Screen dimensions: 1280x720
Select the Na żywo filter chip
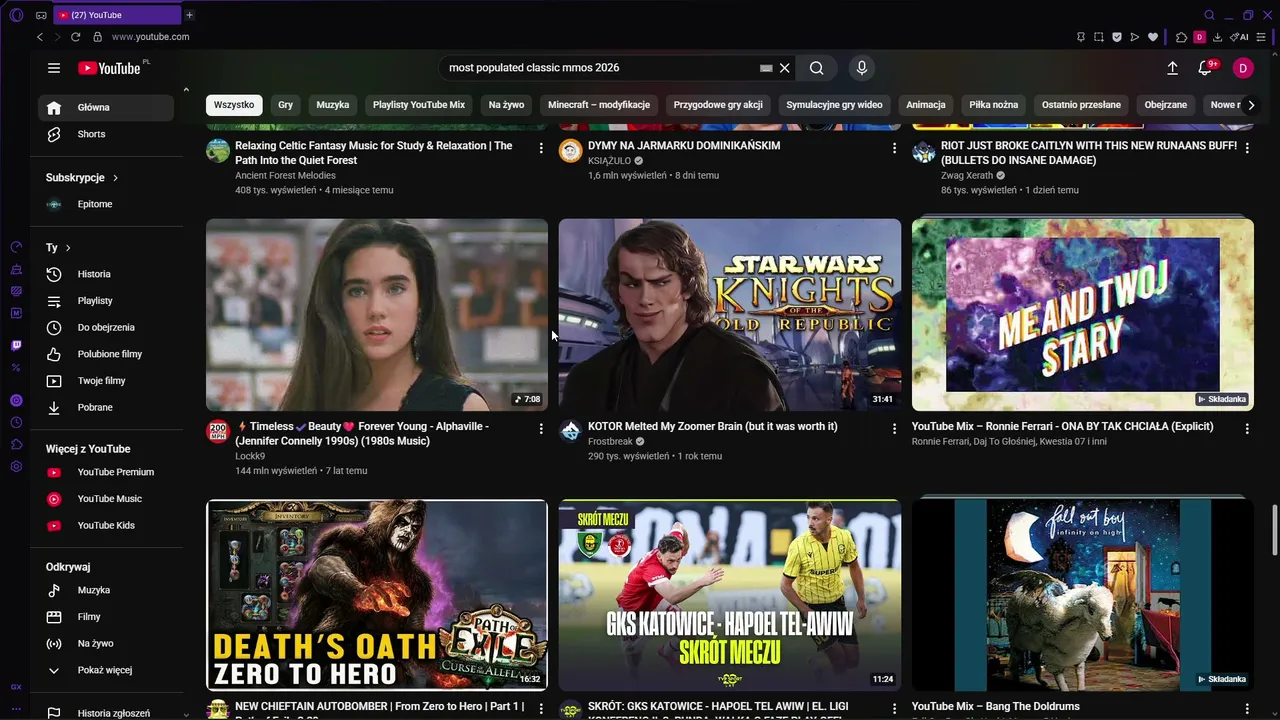tap(507, 105)
